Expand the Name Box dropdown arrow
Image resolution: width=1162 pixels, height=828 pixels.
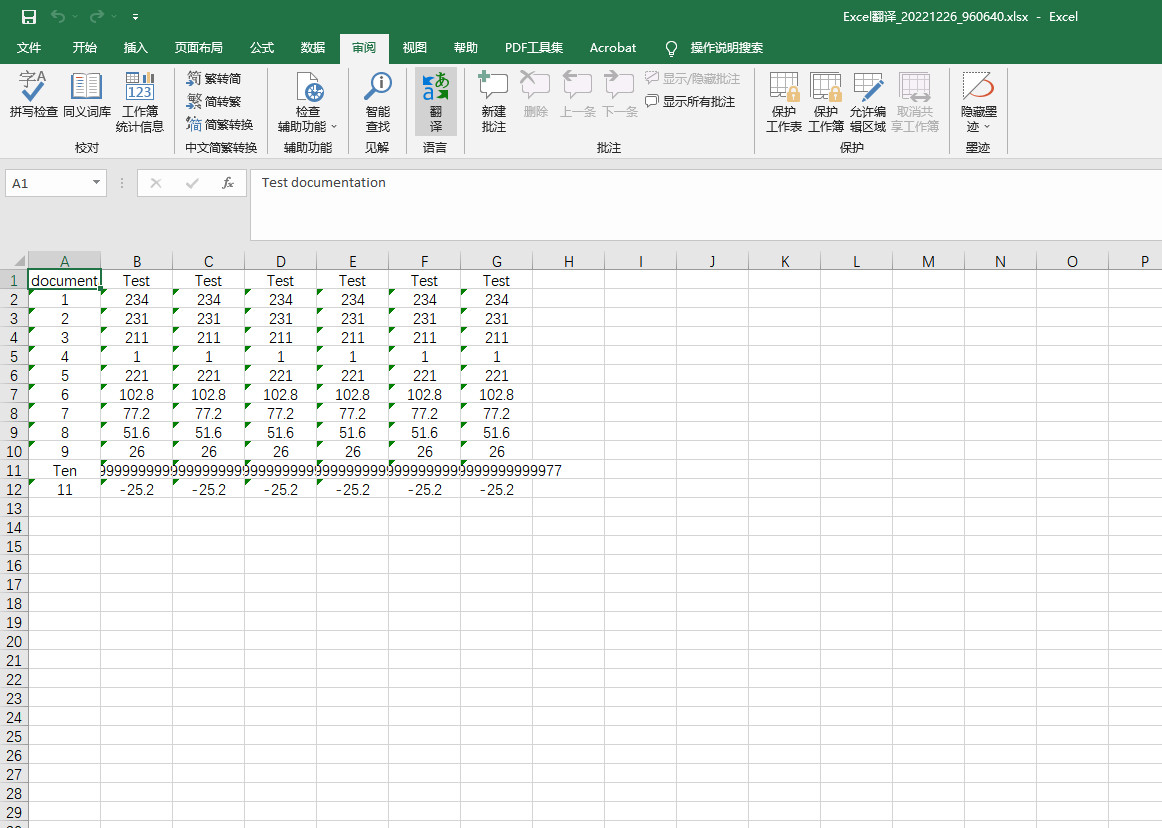tap(97, 183)
